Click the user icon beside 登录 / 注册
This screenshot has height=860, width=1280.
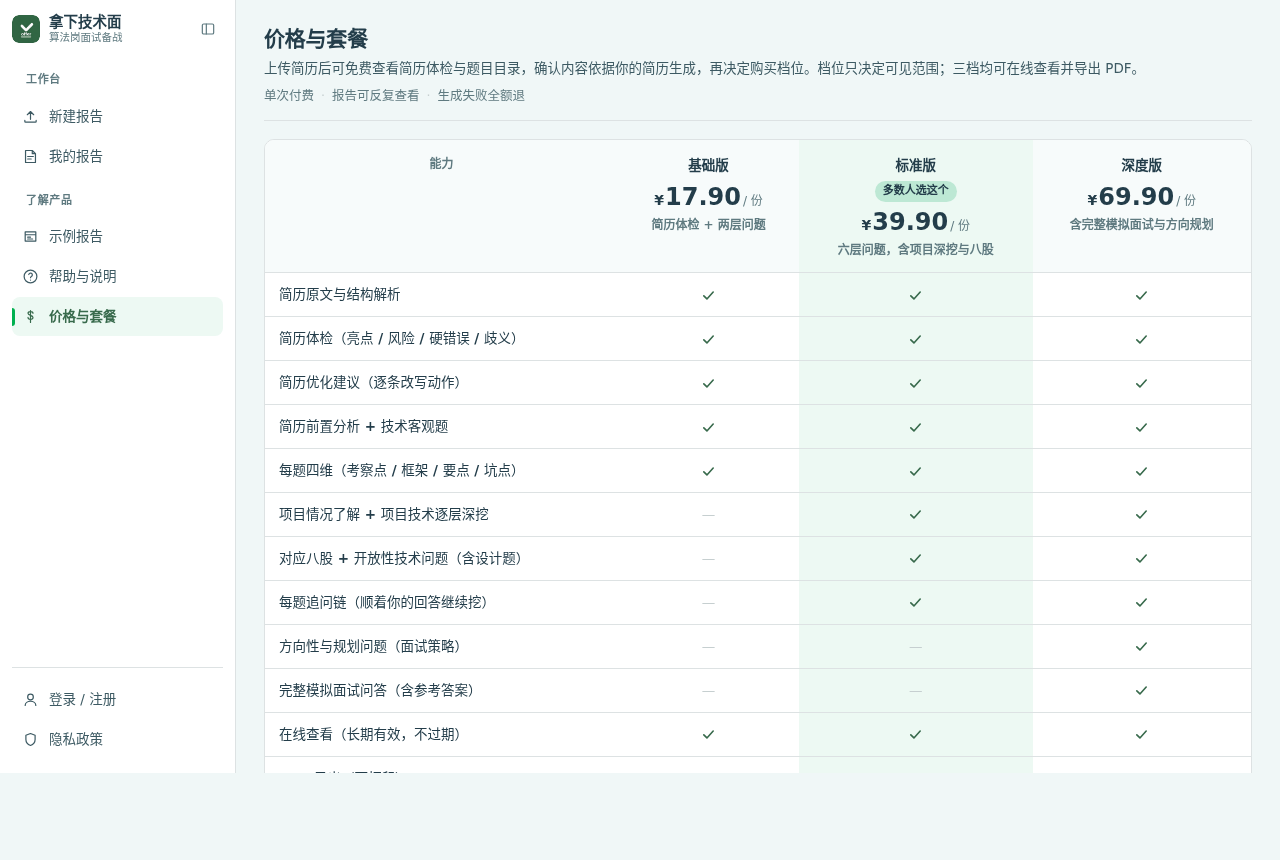click(30, 700)
